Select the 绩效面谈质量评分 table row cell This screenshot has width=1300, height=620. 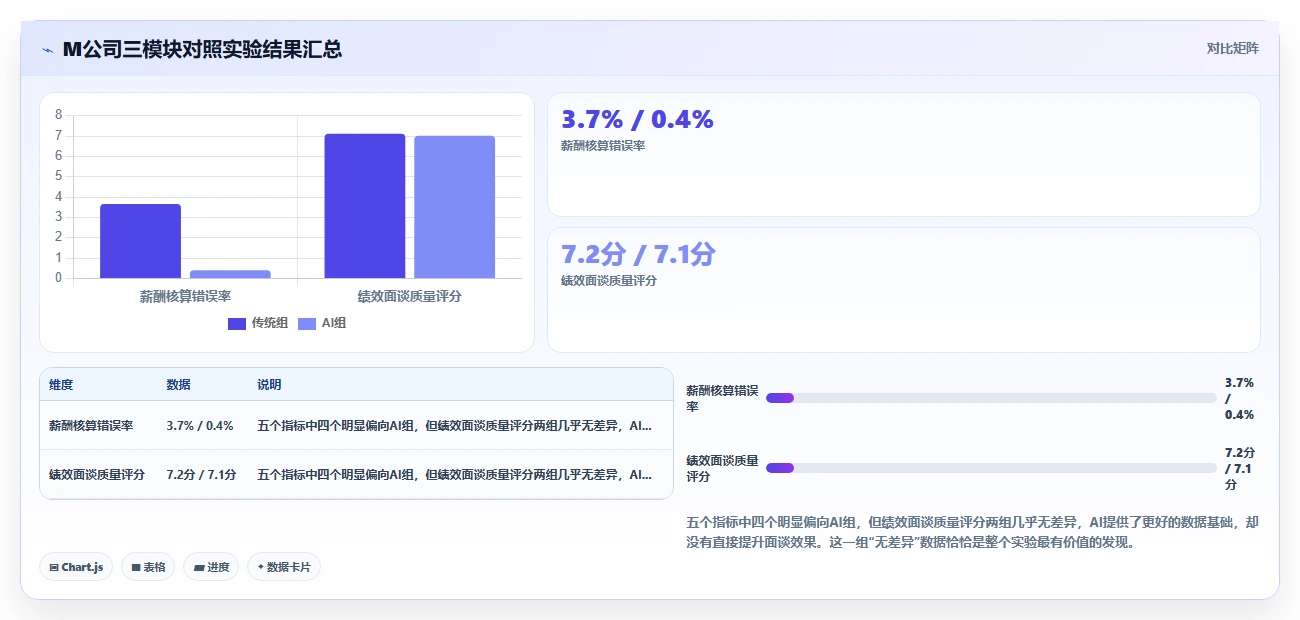coord(97,474)
